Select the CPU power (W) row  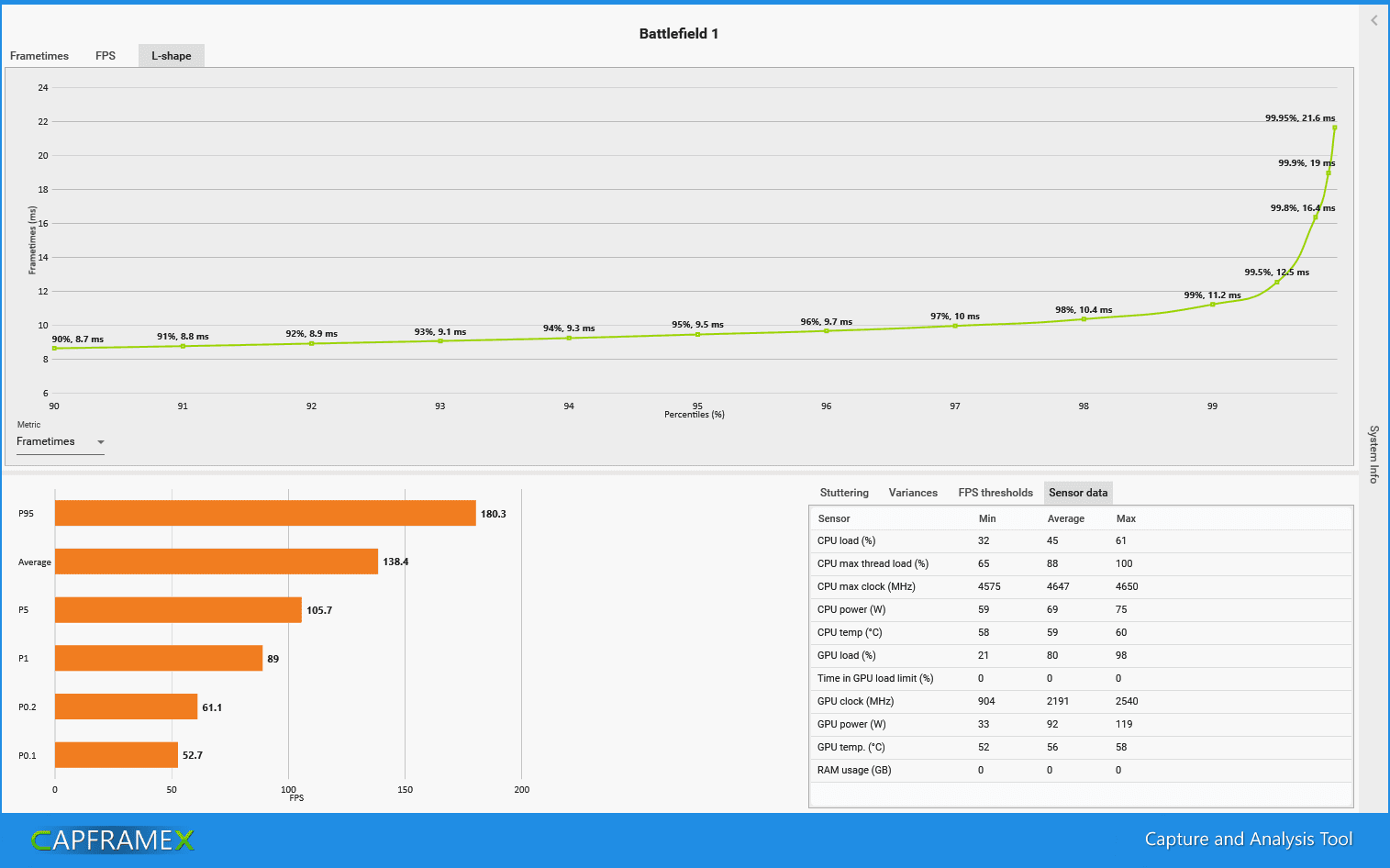point(1082,610)
